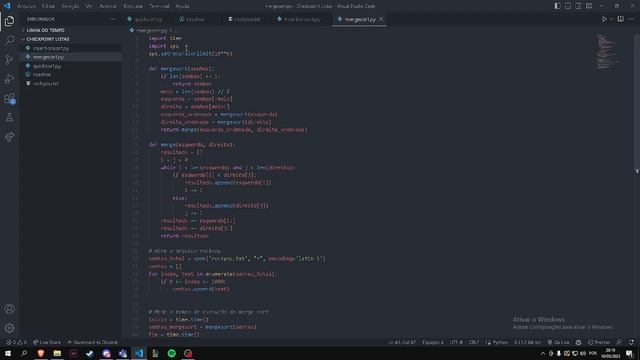Viewport: 640px width, 360px height.
Task: Open the Source Control view
Action: [x=9, y=60]
